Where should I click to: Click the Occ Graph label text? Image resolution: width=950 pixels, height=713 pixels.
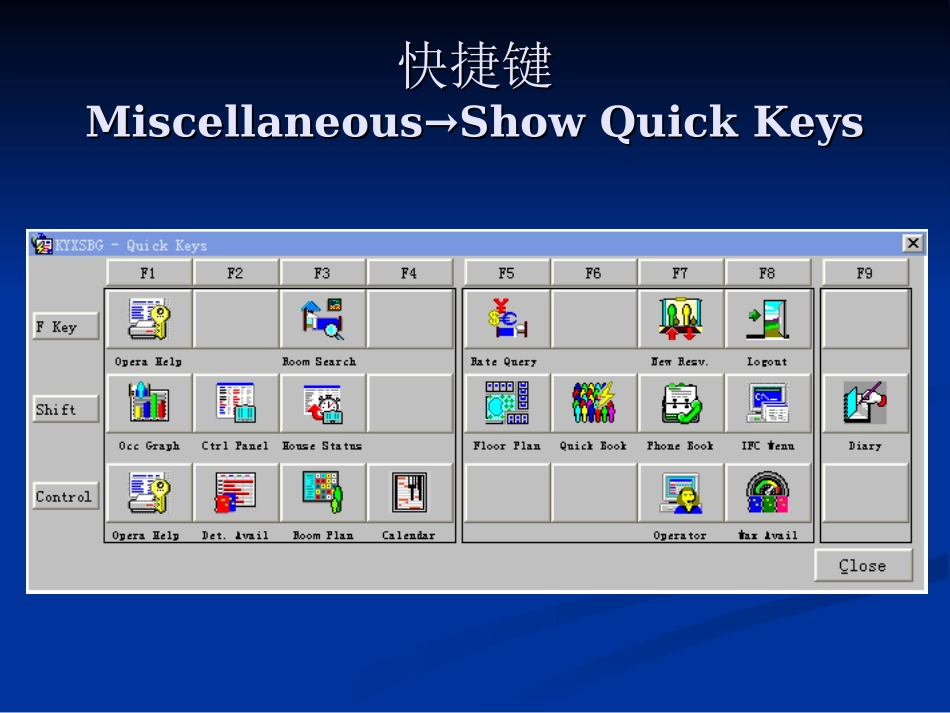(x=149, y=446)
